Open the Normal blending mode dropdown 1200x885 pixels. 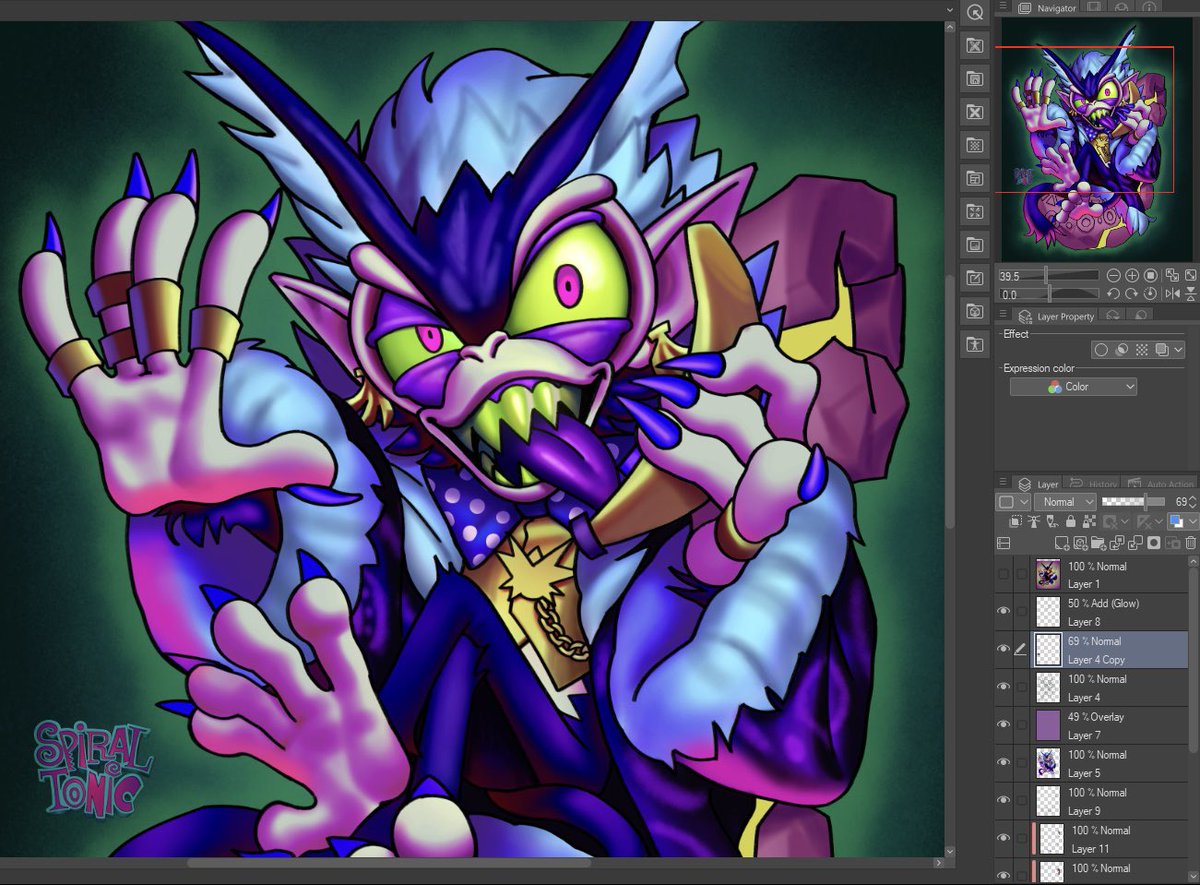[x=1065, y=502]
